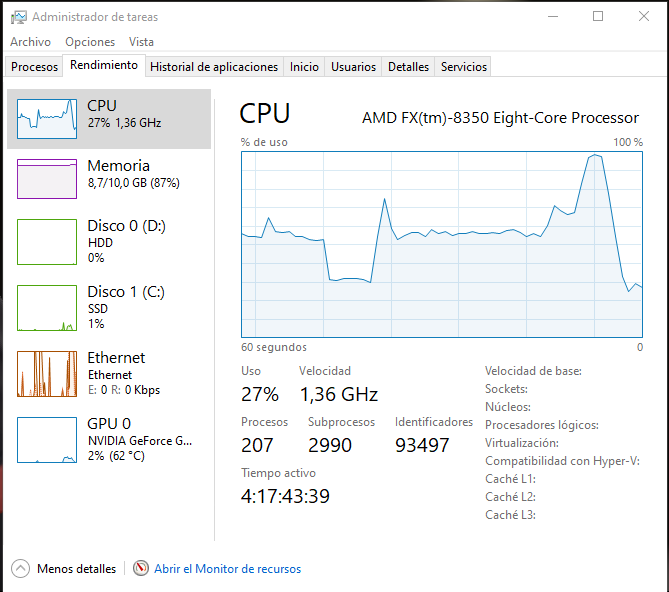Click the Task Manager title bar icon

coord(18,17)
